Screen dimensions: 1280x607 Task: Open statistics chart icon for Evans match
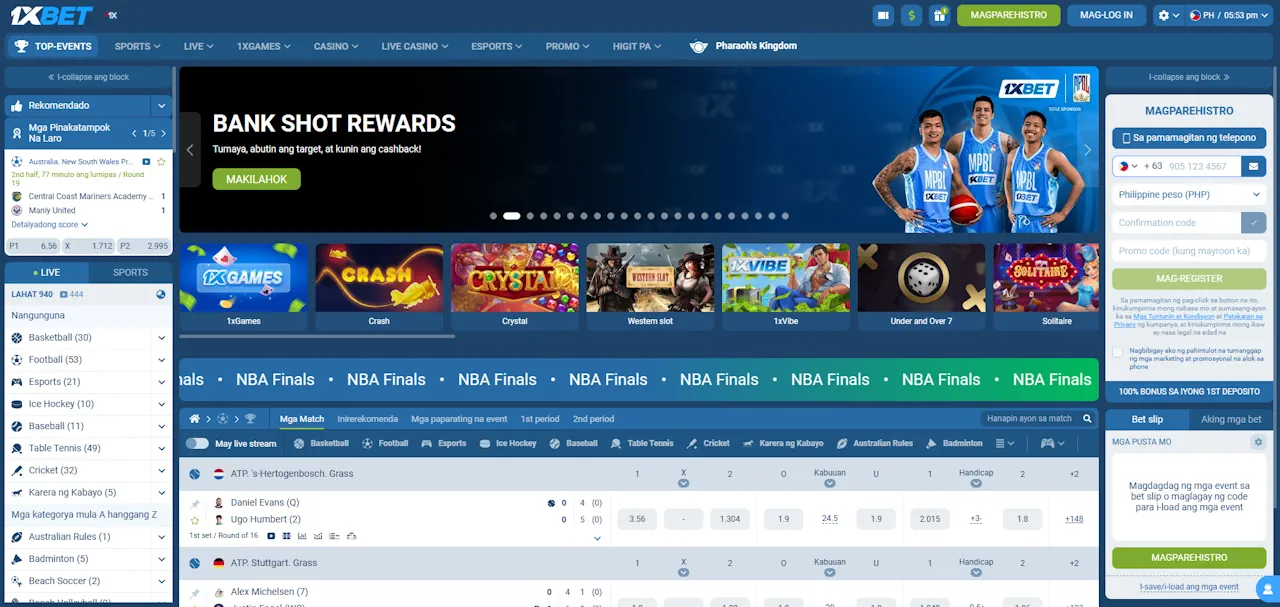coord(302,536)
